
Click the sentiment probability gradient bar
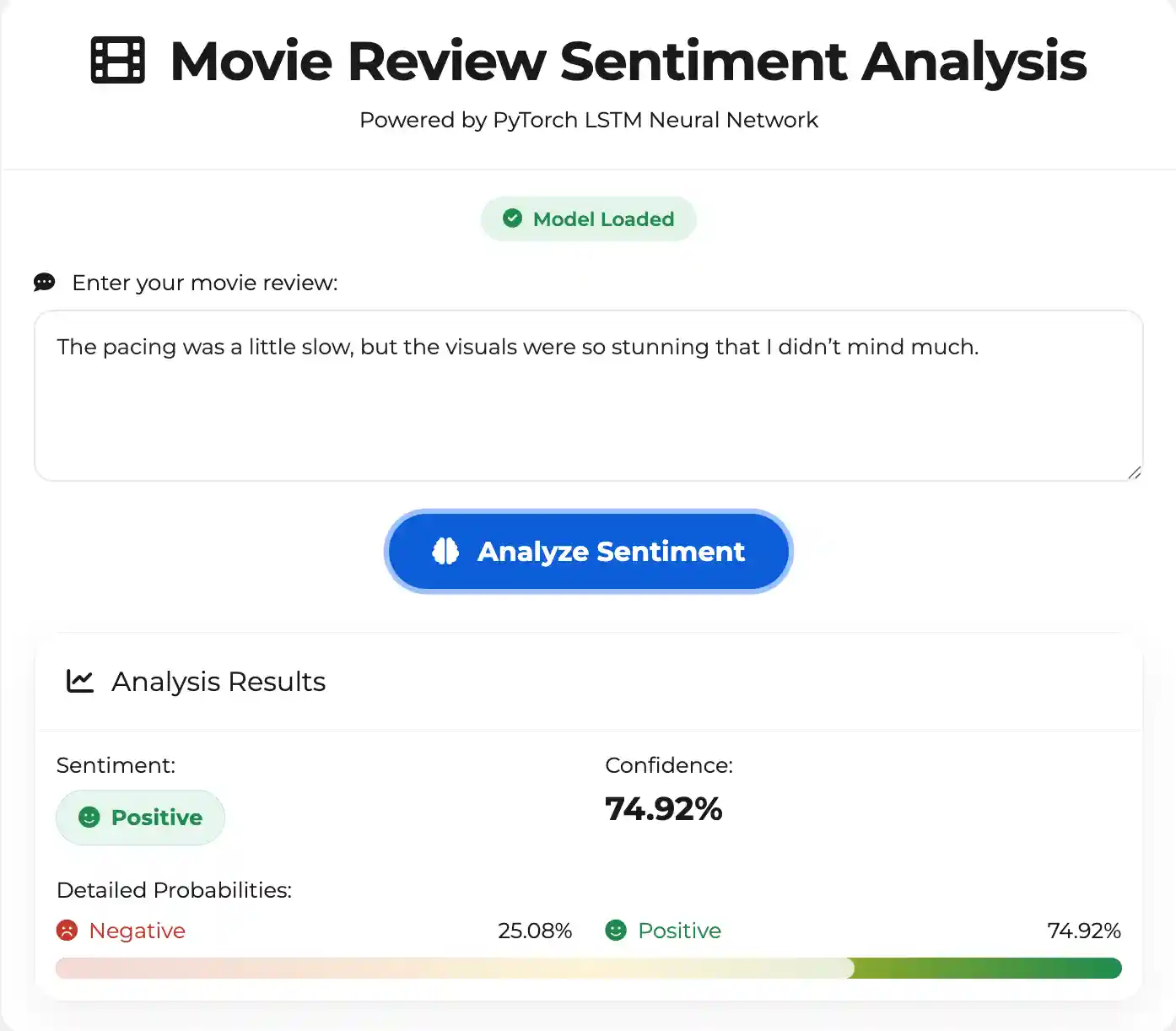(588, 968)
